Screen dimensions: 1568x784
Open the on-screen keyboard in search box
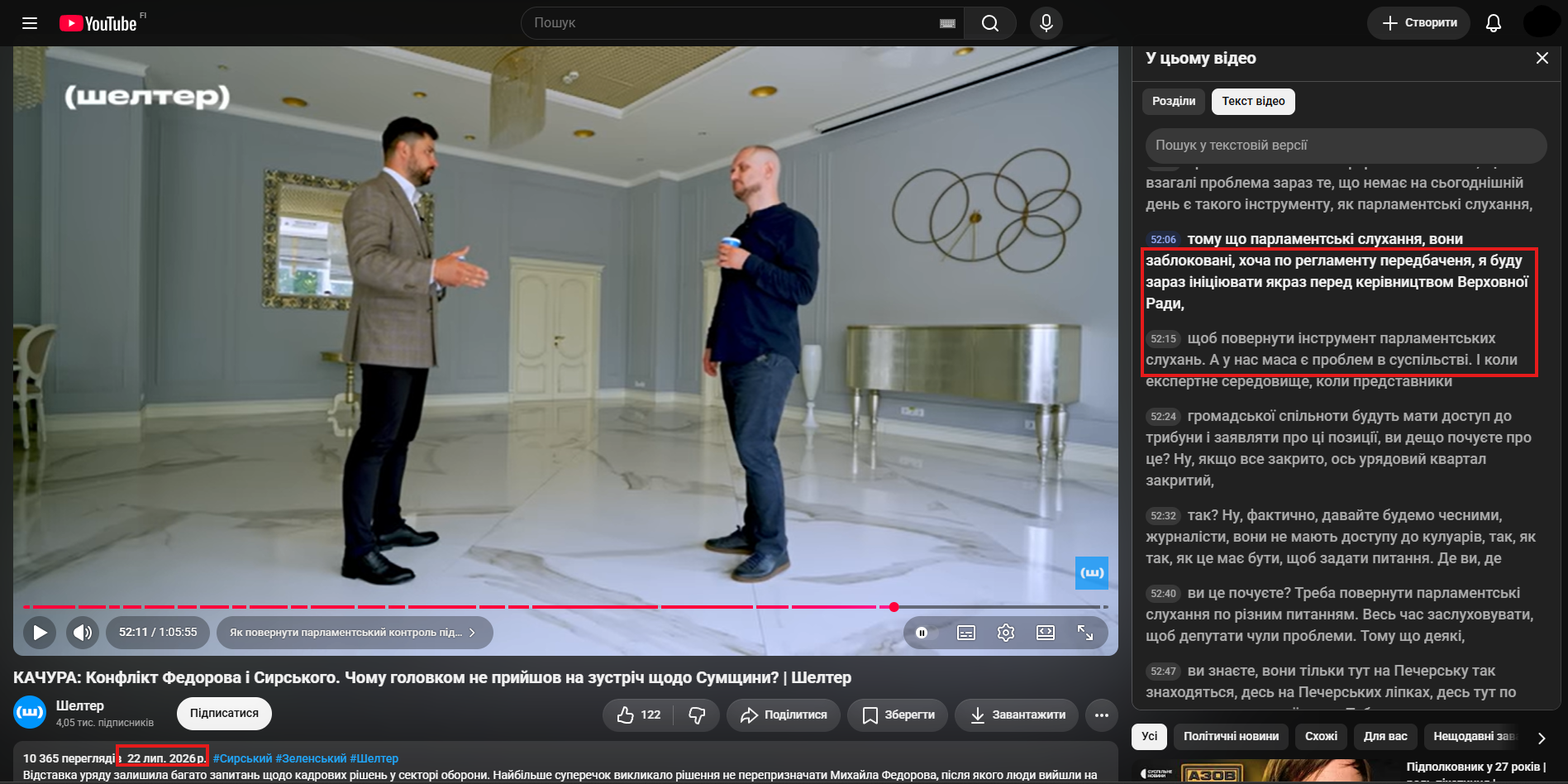(x=947, y=23)
